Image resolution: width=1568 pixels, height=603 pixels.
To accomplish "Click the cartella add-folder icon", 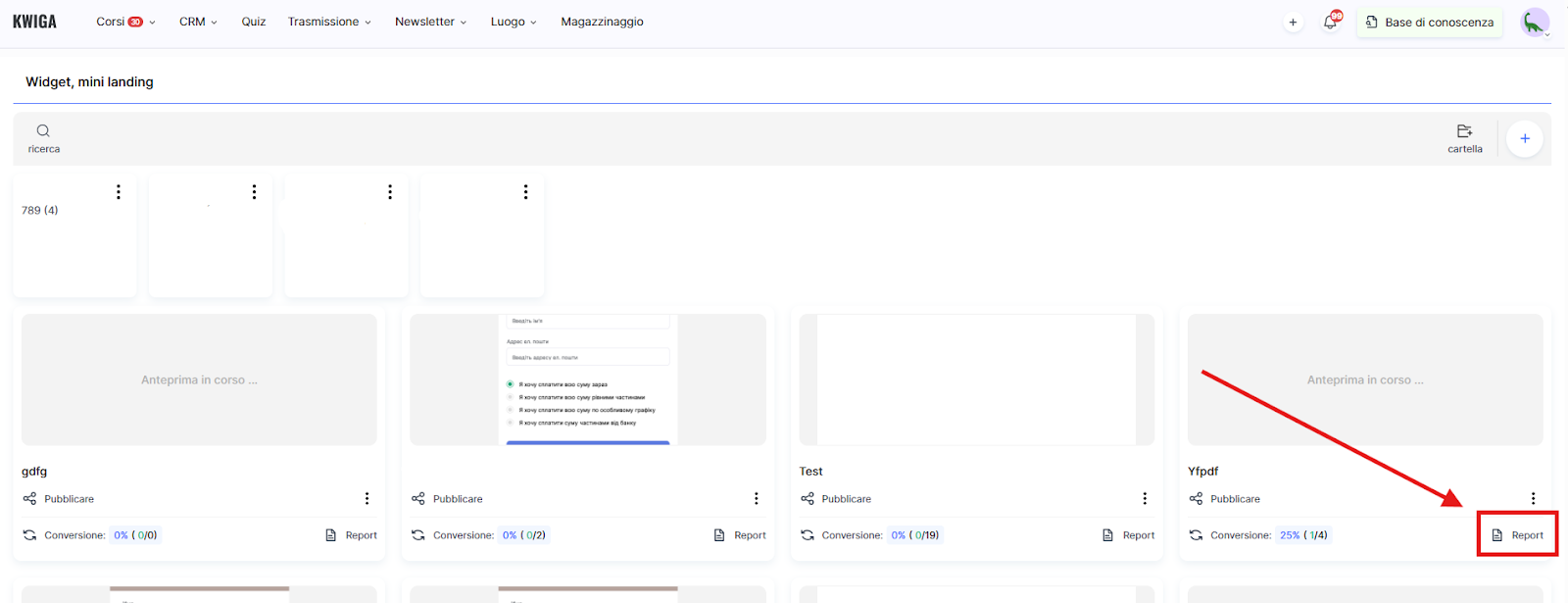I will pyautogui.click(x=1464, y=131).
